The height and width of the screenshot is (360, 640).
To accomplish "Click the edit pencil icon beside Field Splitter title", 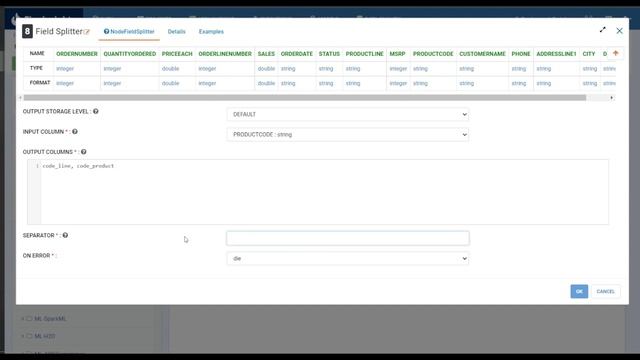I will click(x=87, y=32).
